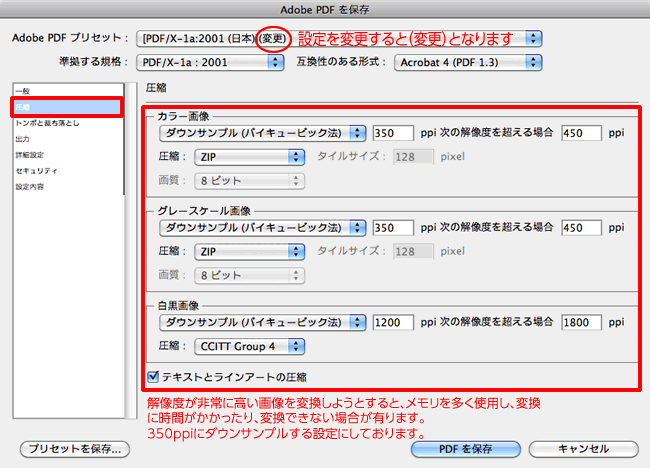Click グレースケール画像 タイルサイズ 128 field
The width and height of the screenshot is (650, 468).
pyautogui.click(x=413, y=252)
